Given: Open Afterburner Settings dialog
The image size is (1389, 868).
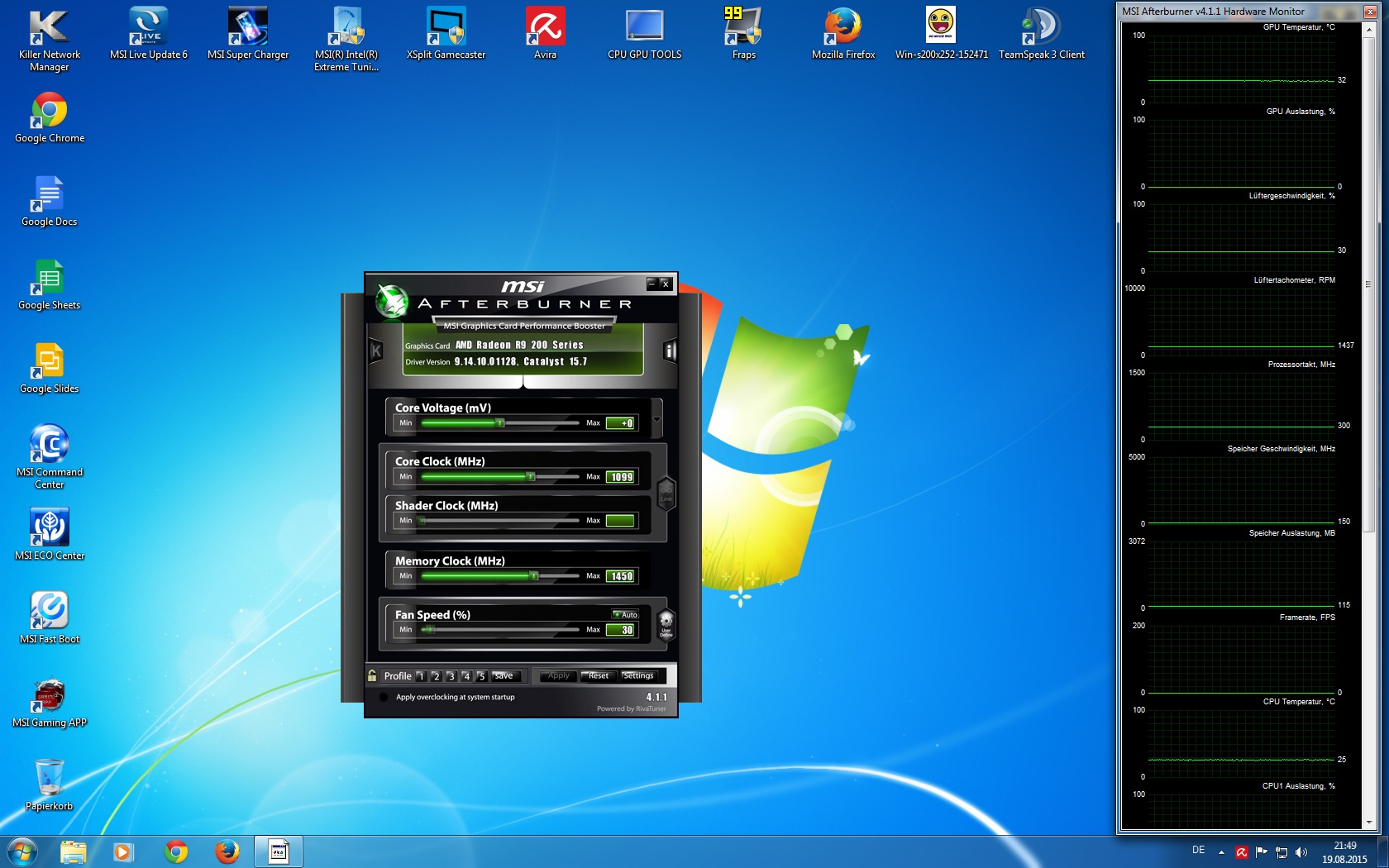Looking at the screenshot, I should click(639, 676).
